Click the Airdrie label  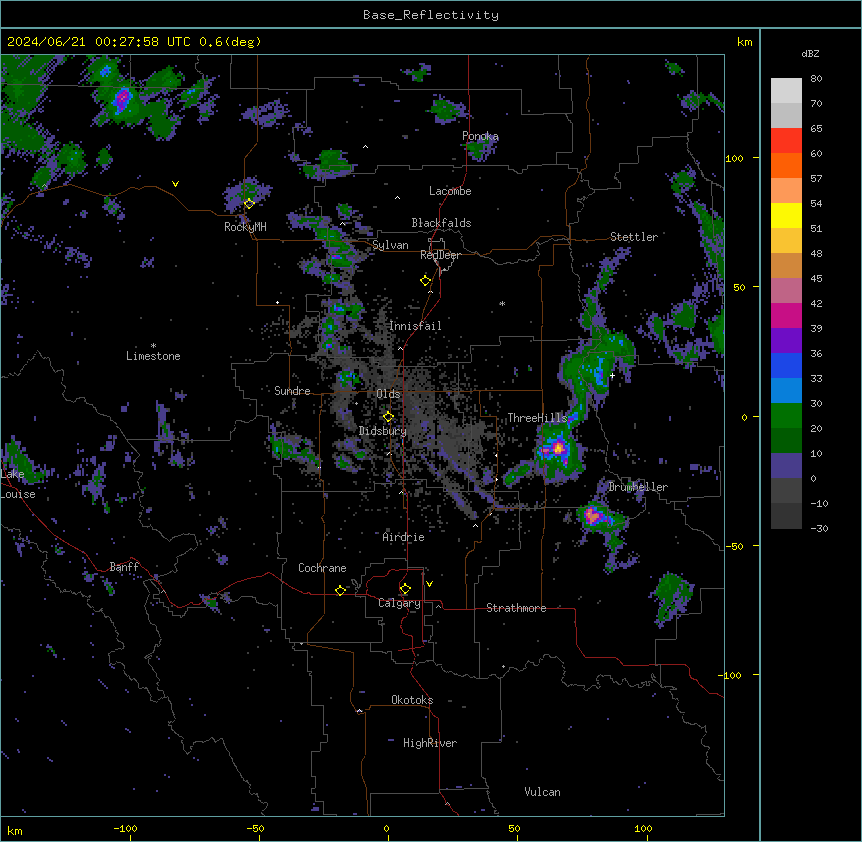tap(404, 538)
